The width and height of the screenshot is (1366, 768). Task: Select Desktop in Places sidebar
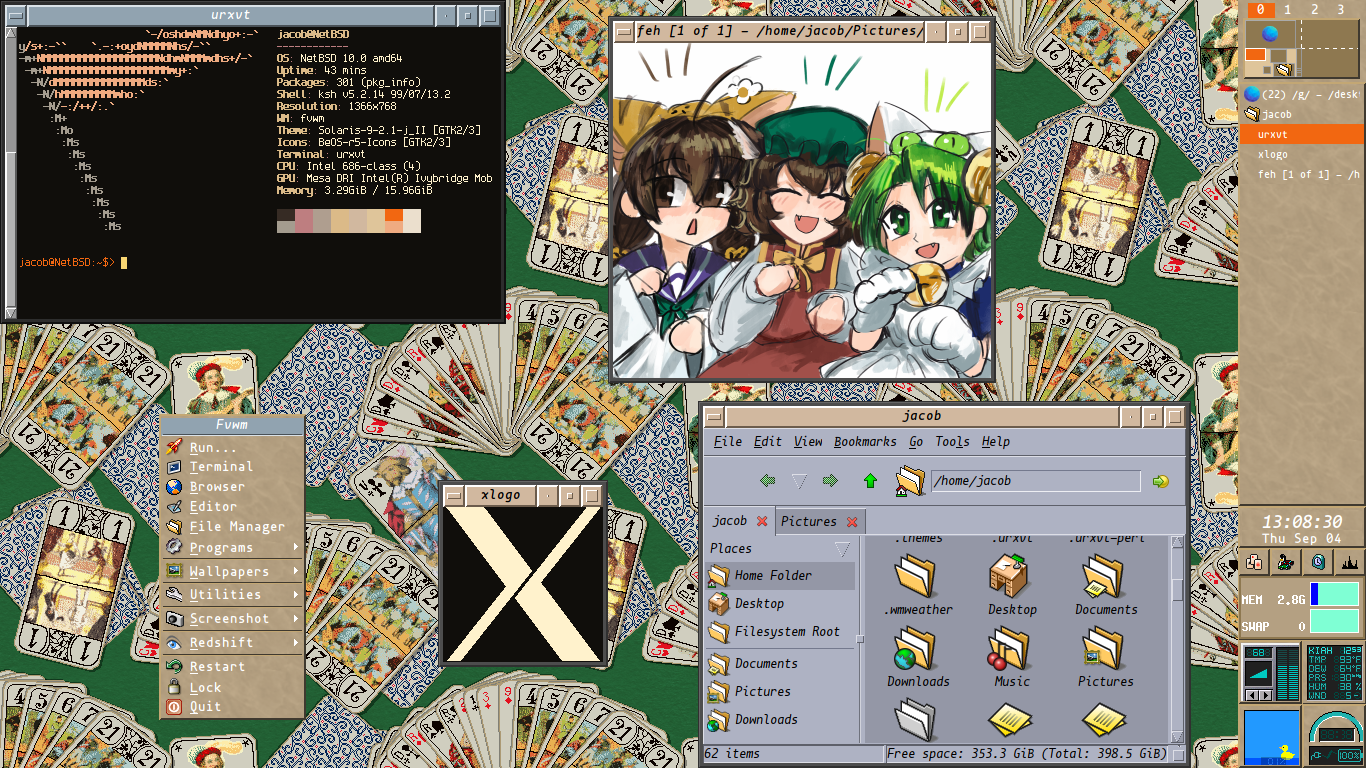click(780, 604)
